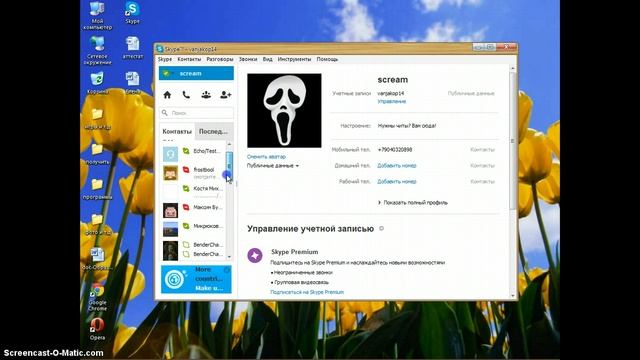Open Контакты visibility for mobile phone row
640x360 pixels.
pos(482,150)
